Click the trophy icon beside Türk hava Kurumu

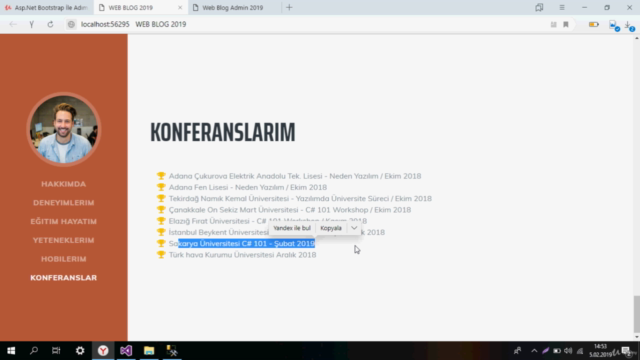pos(161,254)
